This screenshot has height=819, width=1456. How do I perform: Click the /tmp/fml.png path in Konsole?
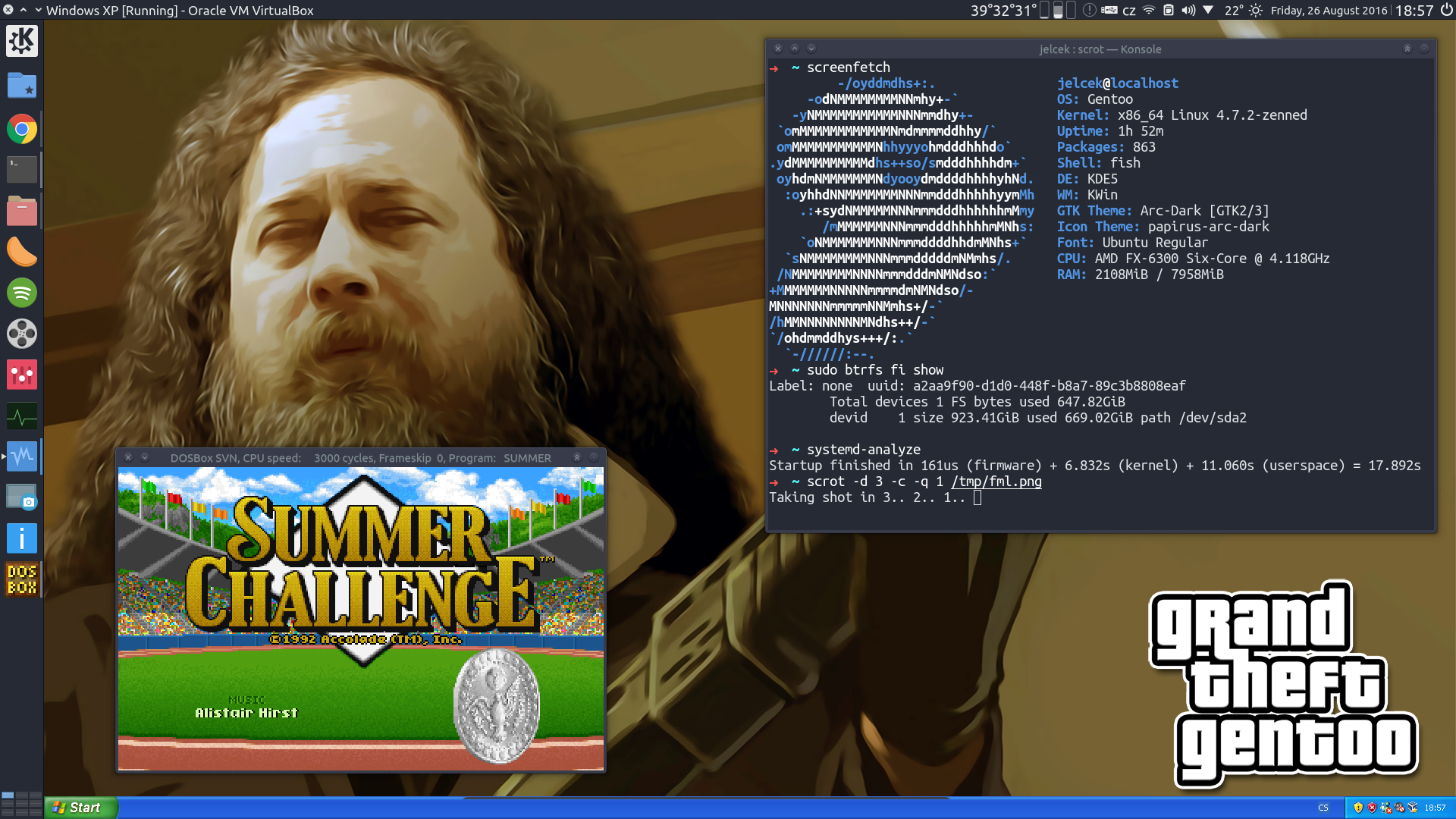[x=996, y=482]
